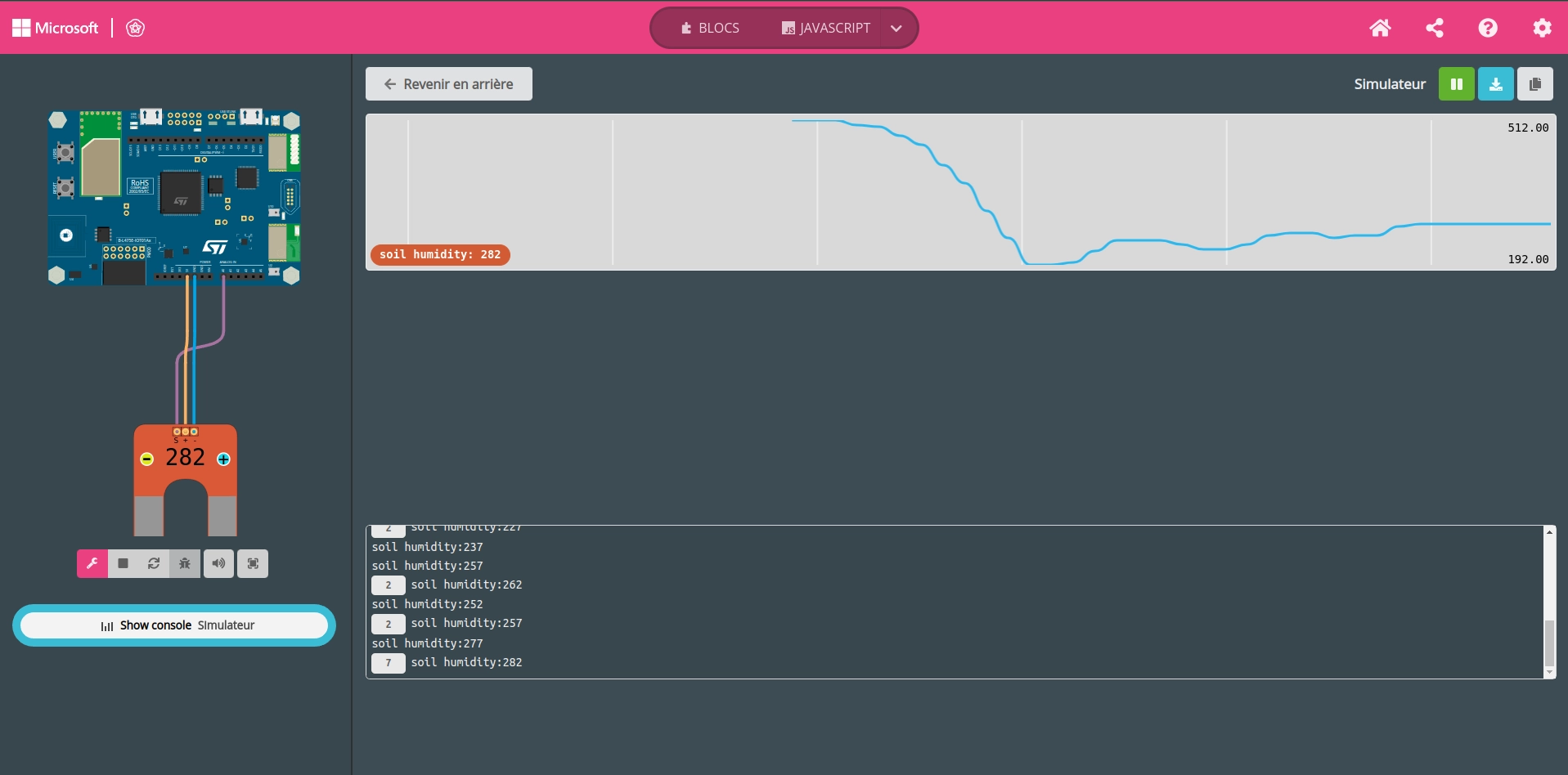Restart the simulator
1568x775 pixels.
[x=154, y=563]
